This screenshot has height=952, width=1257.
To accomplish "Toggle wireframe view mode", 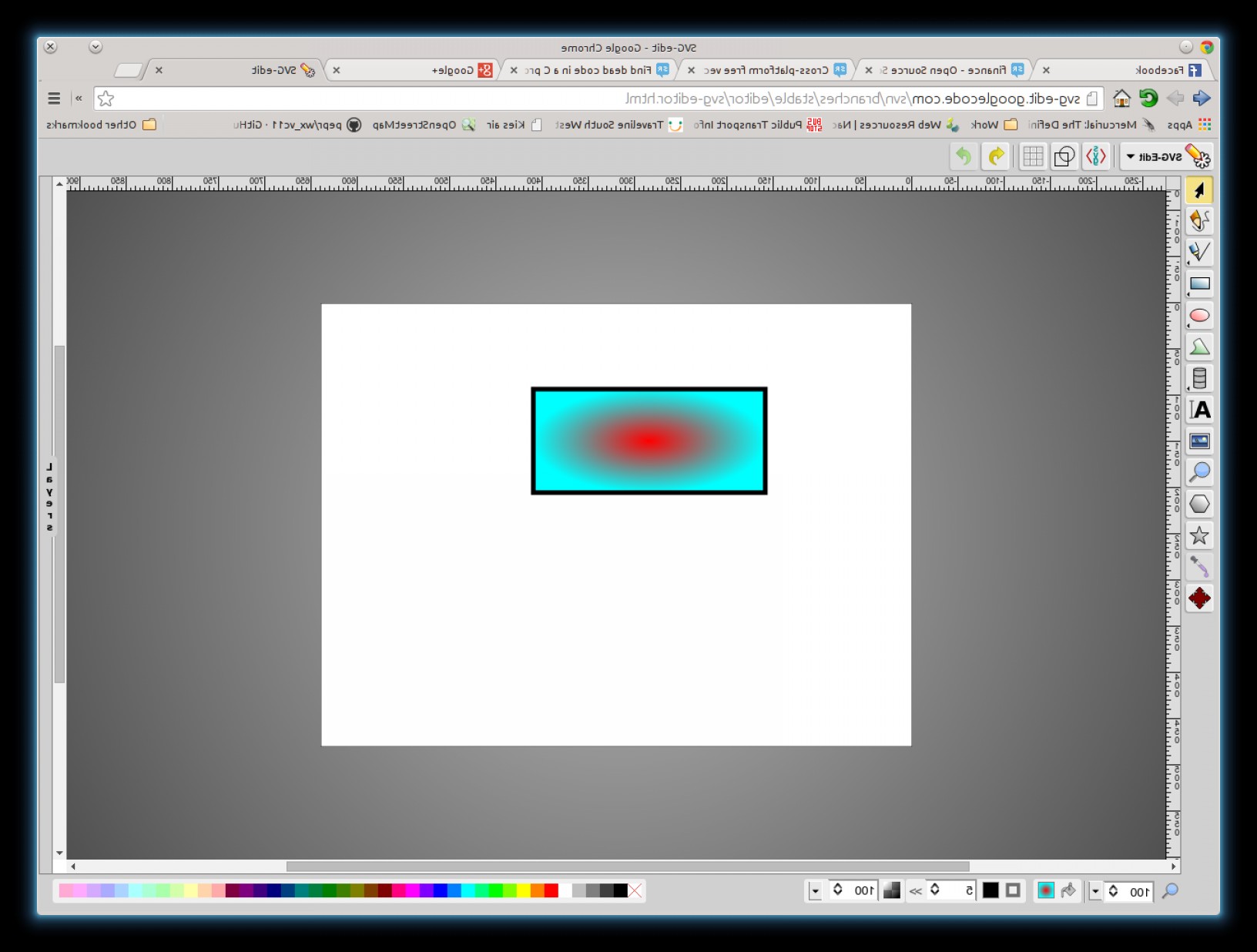I will 1064,156.
